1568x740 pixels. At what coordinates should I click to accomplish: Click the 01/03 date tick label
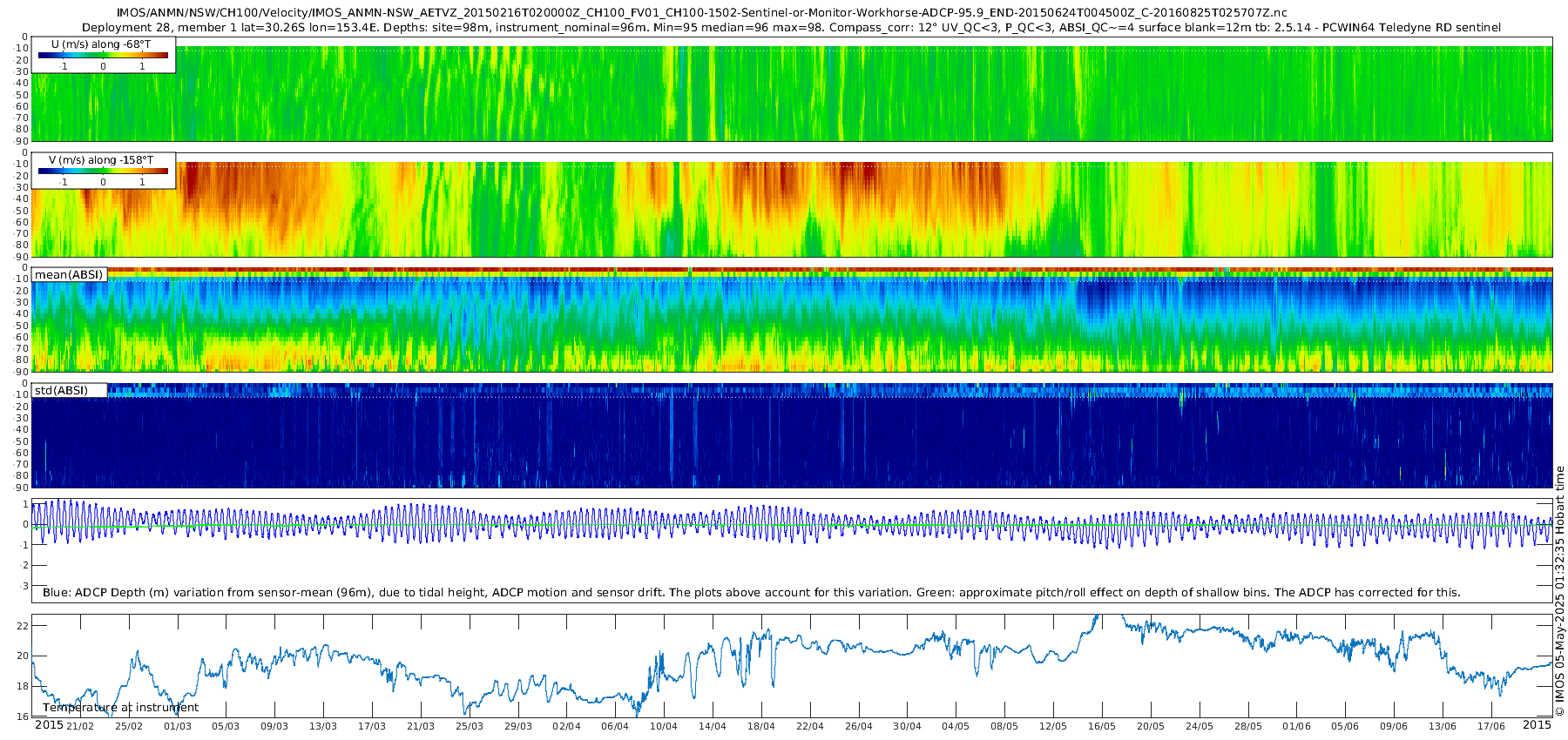177,726
